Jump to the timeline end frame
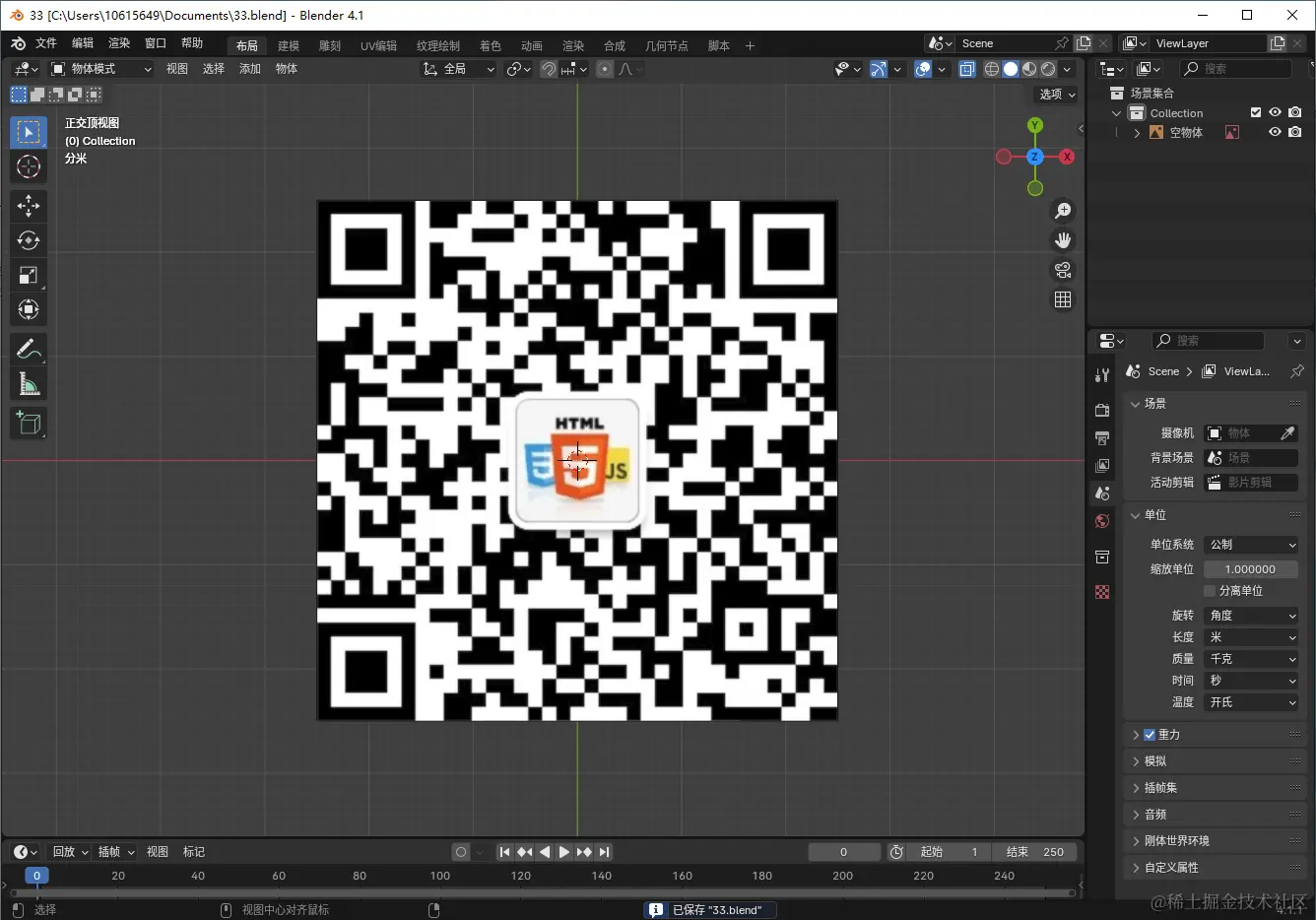Viewport: 1316px width, 920px height. [x=604, y=852]
